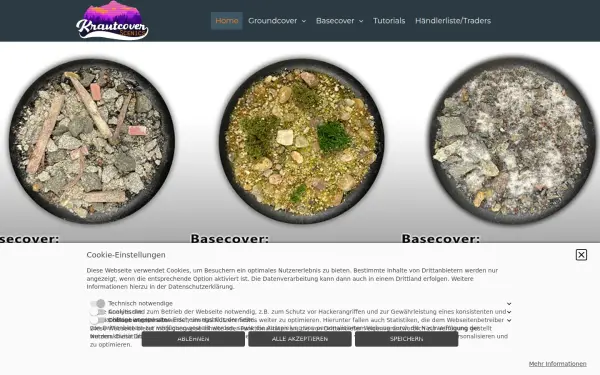Expand the Basecover dropdown arrow
Screen dimensions: 600x375
(361, 21)
